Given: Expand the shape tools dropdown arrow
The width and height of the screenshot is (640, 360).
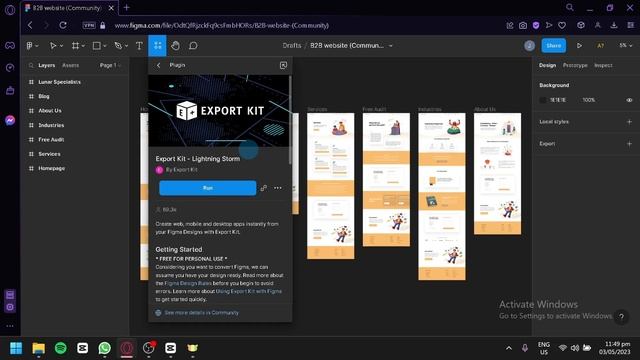Looking at the screenshot, I should tap(105, 46).
